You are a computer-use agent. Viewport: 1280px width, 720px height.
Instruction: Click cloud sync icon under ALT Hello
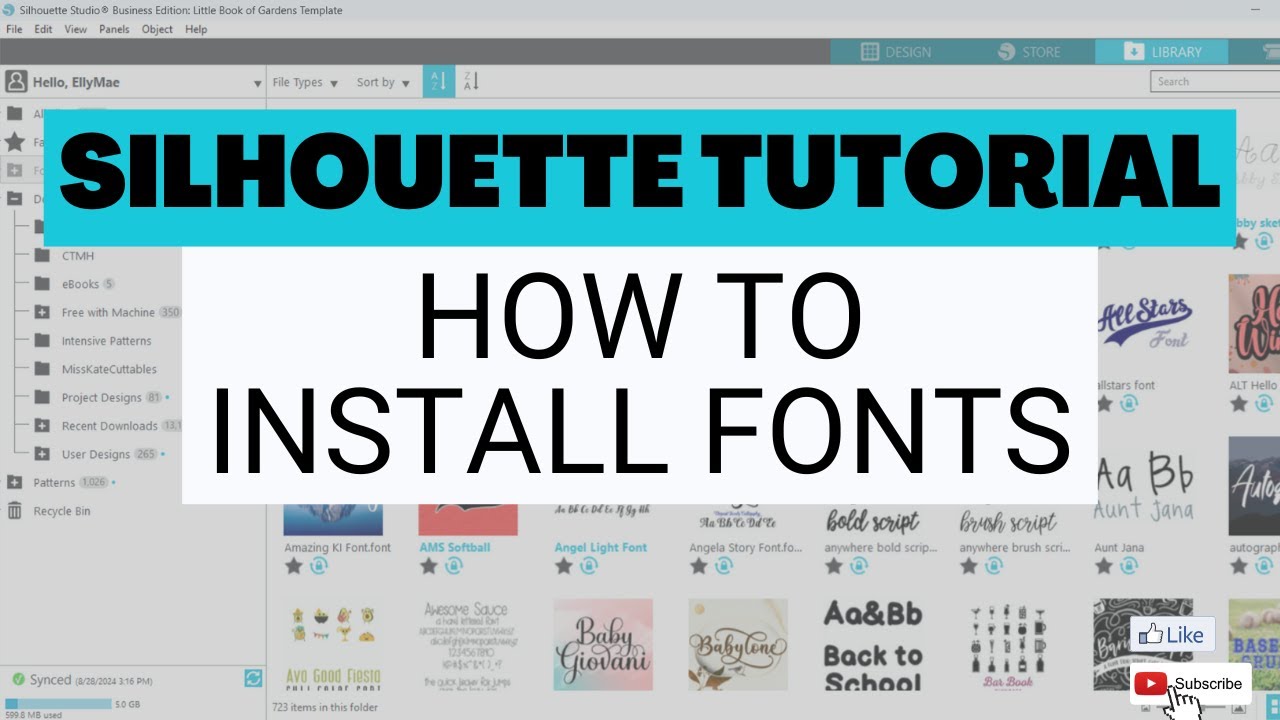1263,404
